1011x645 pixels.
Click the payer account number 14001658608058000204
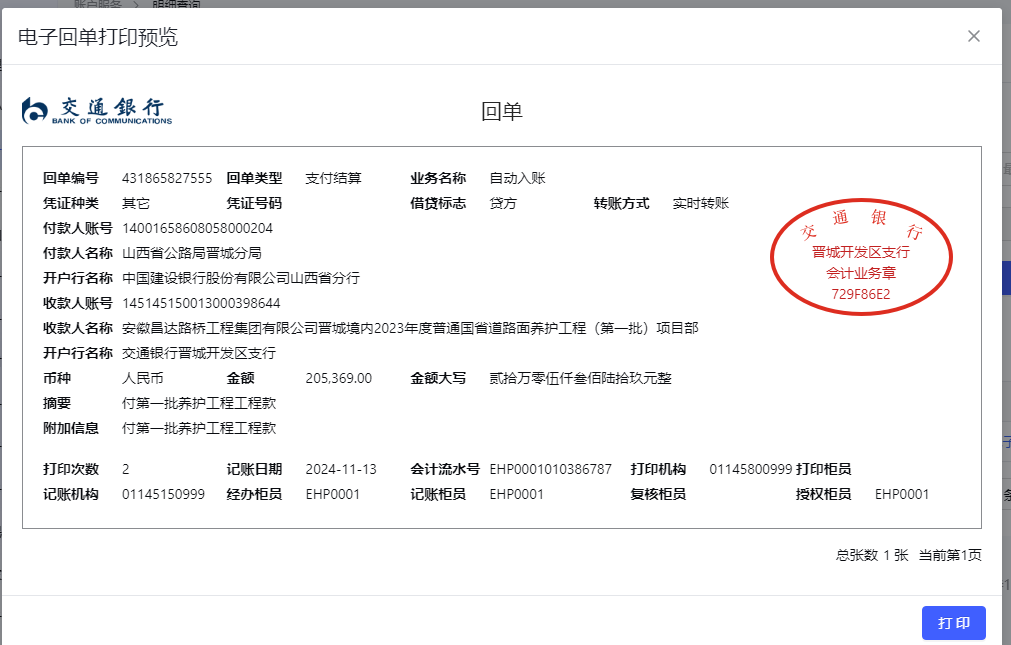point(197,228)
